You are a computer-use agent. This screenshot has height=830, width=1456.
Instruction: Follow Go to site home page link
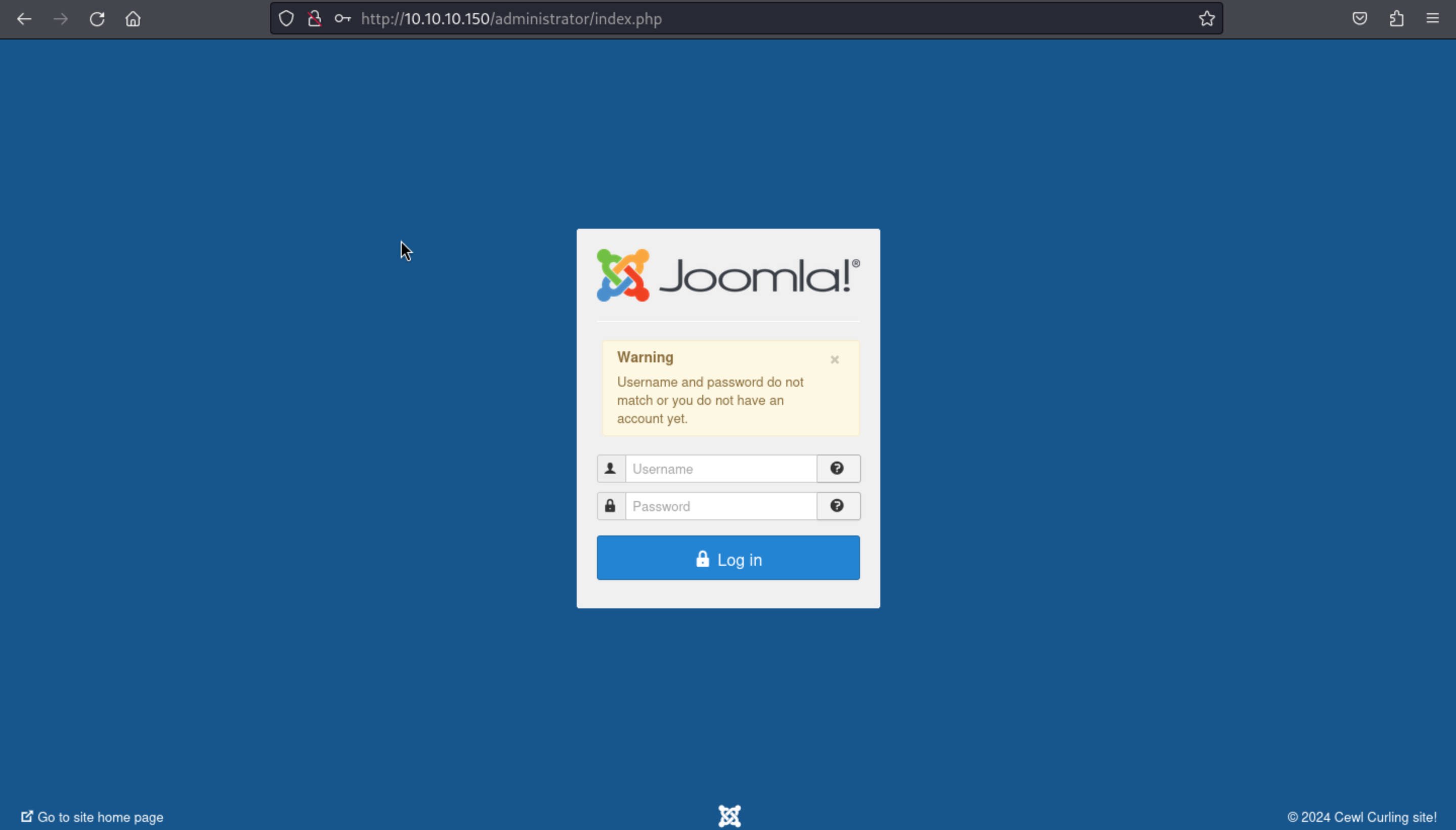(100, 817)
